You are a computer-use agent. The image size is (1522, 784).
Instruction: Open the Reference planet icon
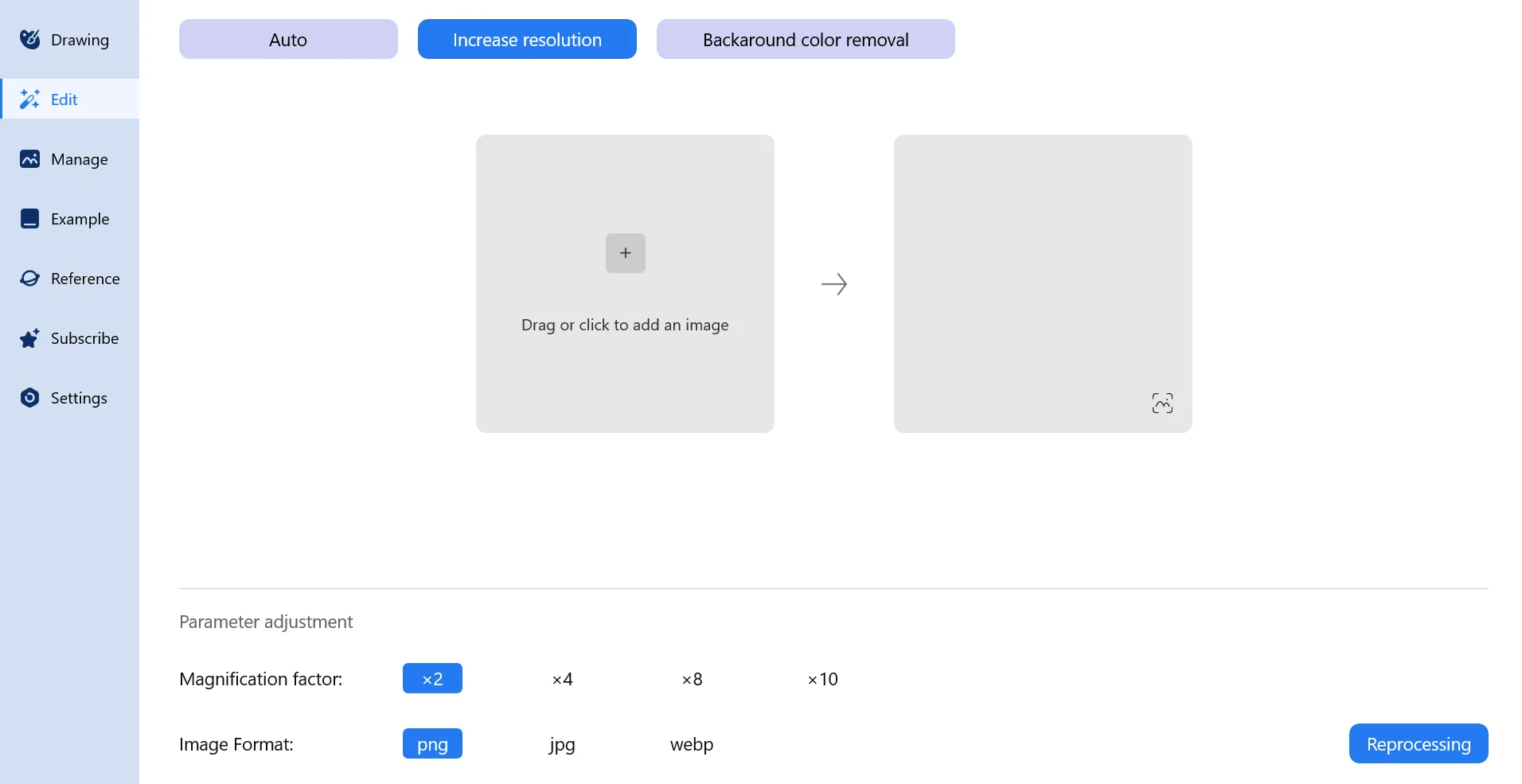click(x=29, y=278)
